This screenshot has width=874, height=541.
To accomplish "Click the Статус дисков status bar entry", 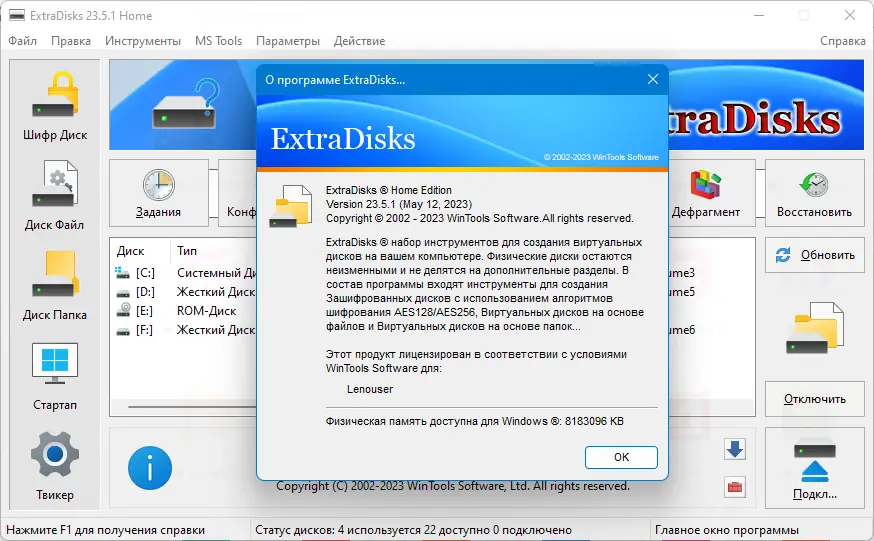I will [414, 530].
